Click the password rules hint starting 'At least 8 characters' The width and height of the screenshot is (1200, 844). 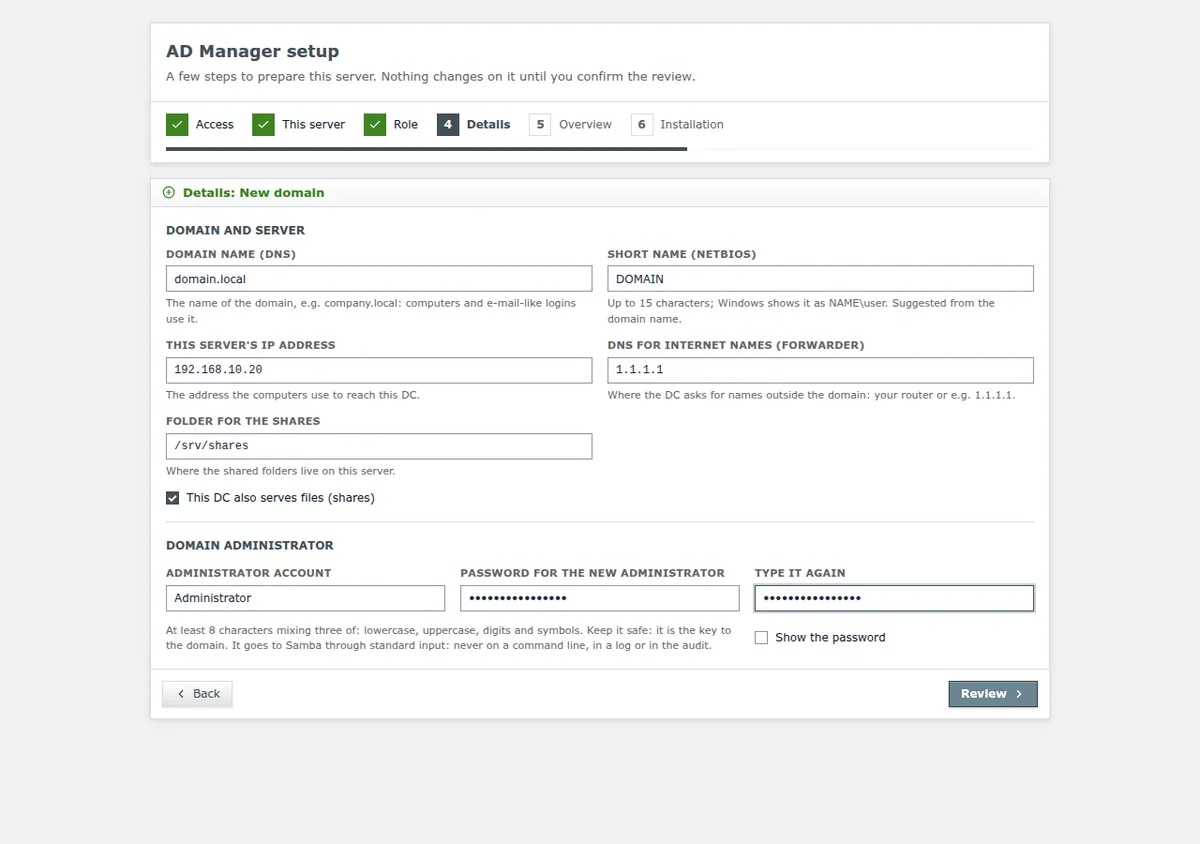coord(449,638)
